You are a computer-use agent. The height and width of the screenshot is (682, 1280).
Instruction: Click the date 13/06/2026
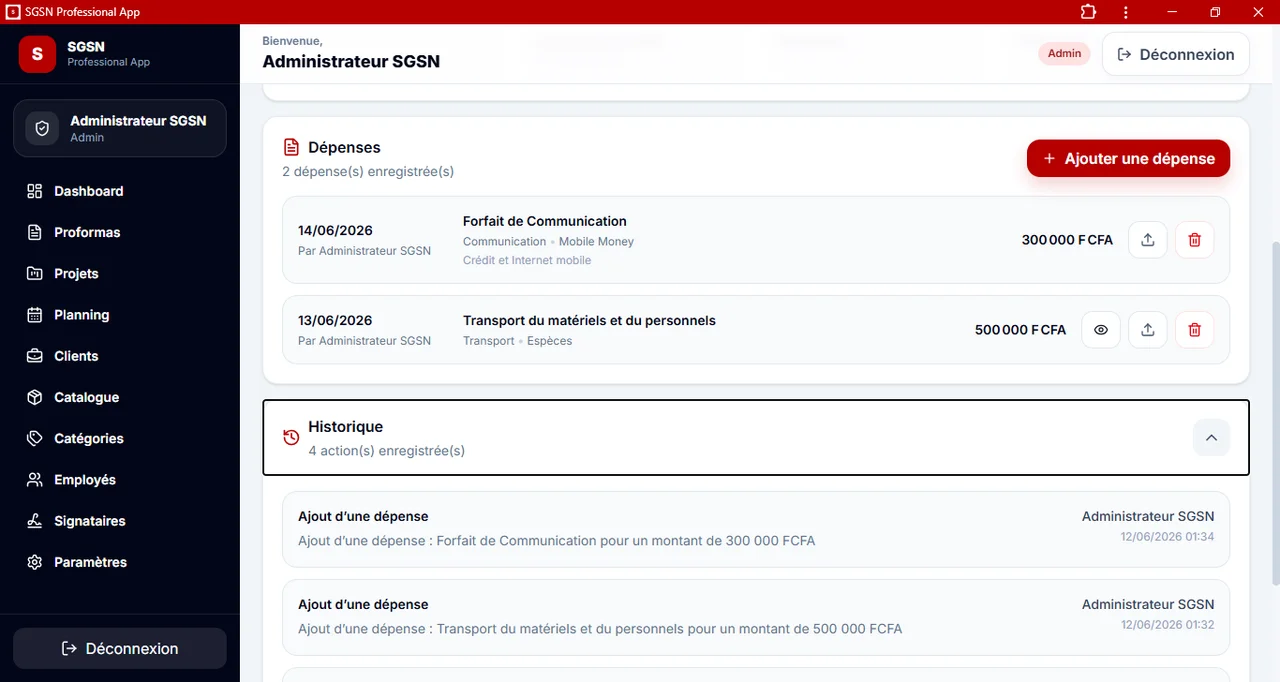(335, 321)
